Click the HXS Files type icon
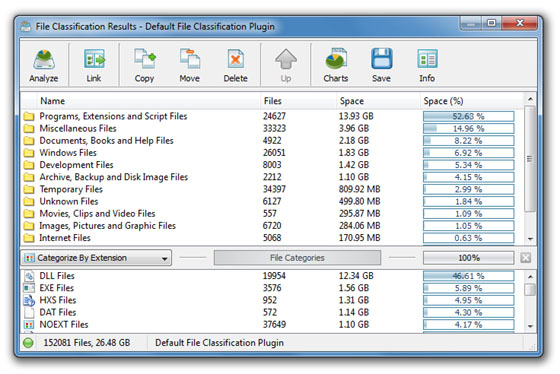Screen dimensions: 560x374 point(29,300)
